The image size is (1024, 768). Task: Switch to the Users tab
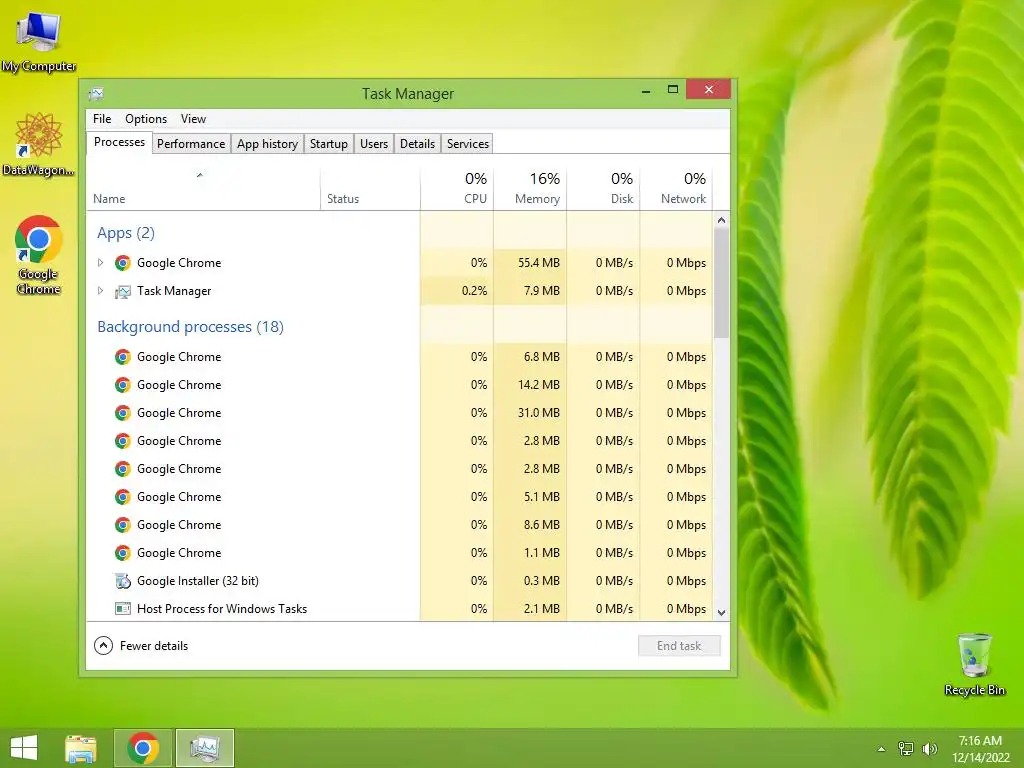(374, 144)
